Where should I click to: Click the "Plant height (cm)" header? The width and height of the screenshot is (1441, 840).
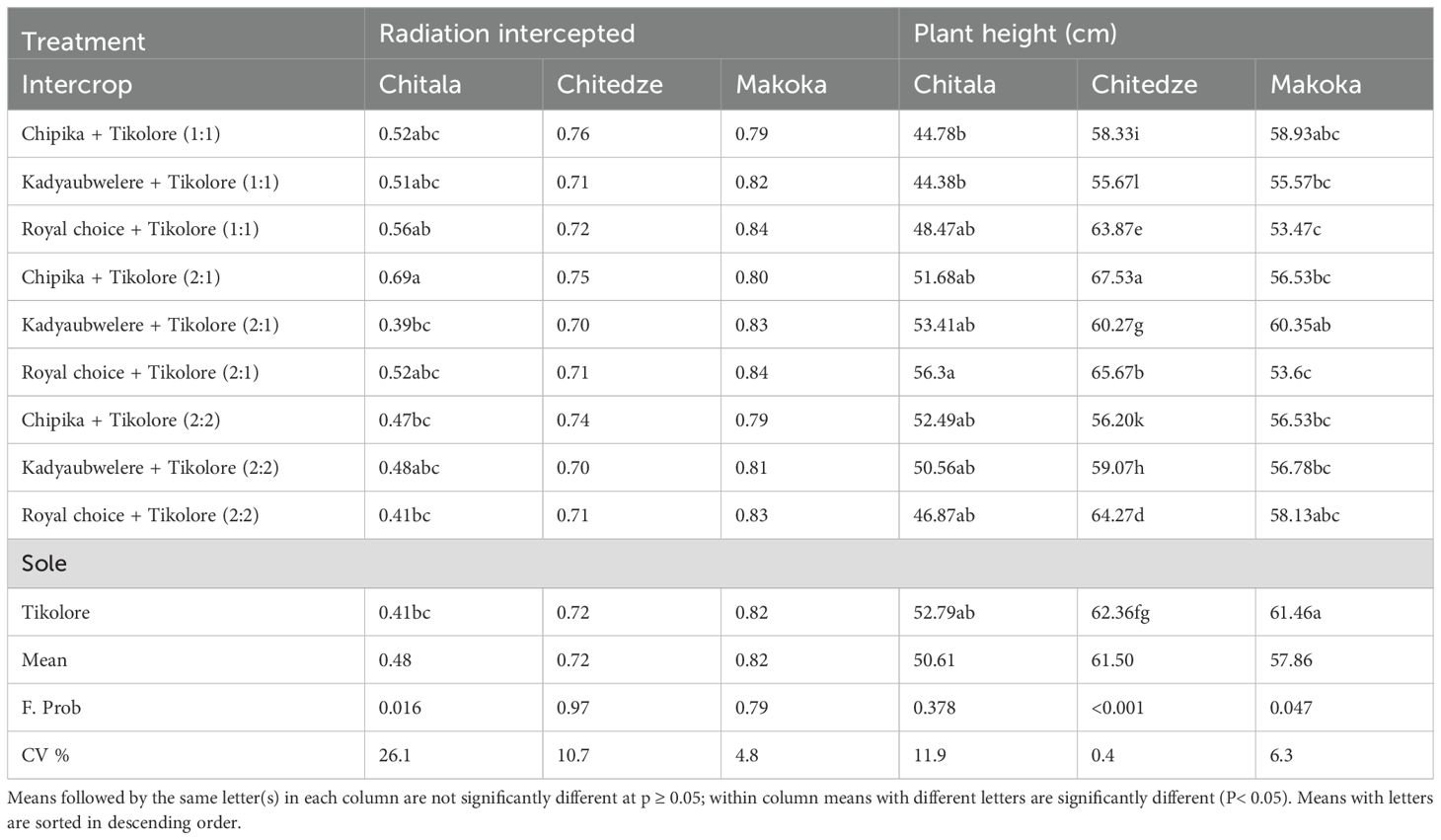click(1015, 34)
